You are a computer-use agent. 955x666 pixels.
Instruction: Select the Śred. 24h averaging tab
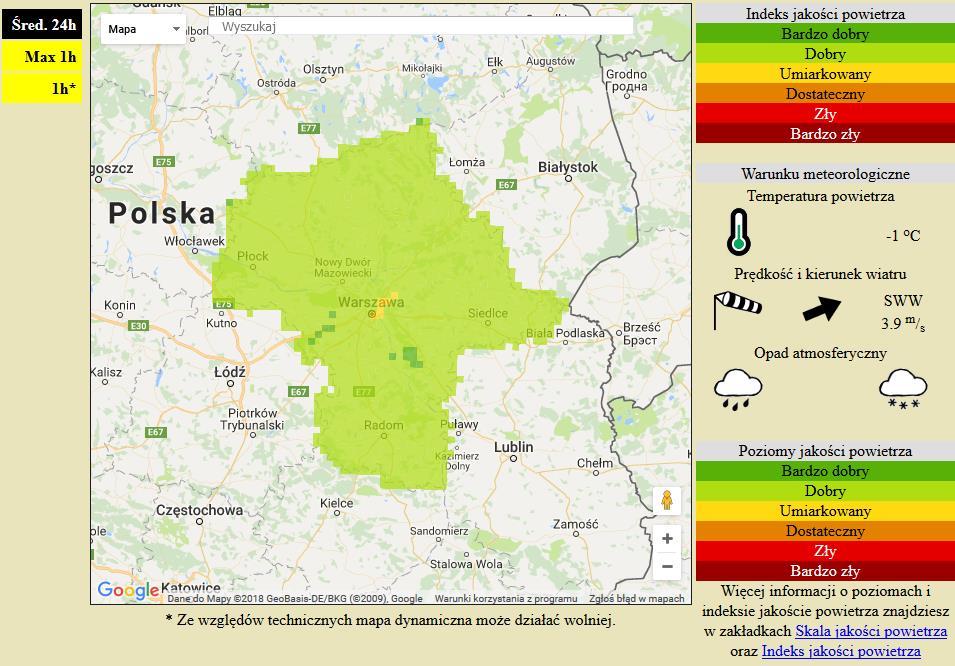point(42,25)
